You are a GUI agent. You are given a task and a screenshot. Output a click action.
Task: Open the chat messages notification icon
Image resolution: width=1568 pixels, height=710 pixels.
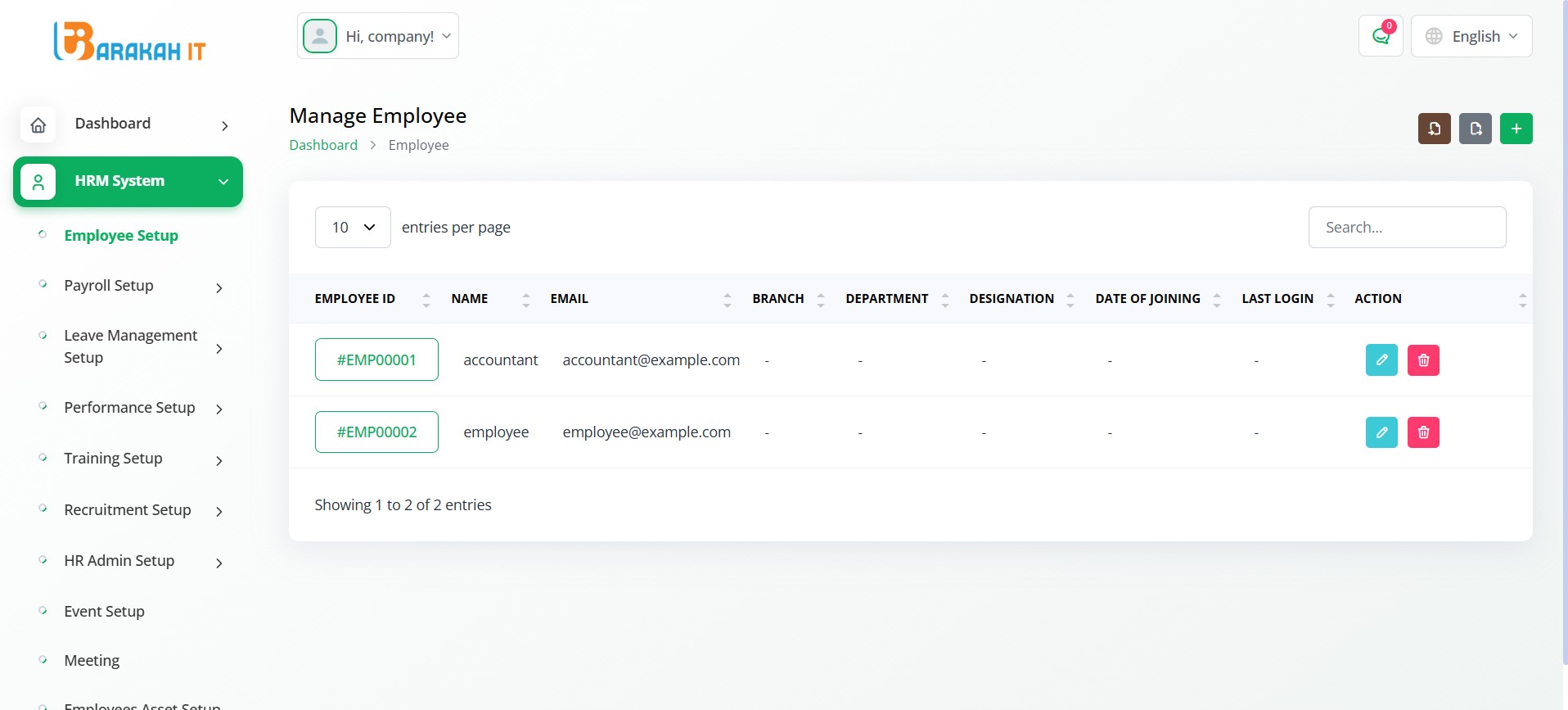pos(1381,36)
